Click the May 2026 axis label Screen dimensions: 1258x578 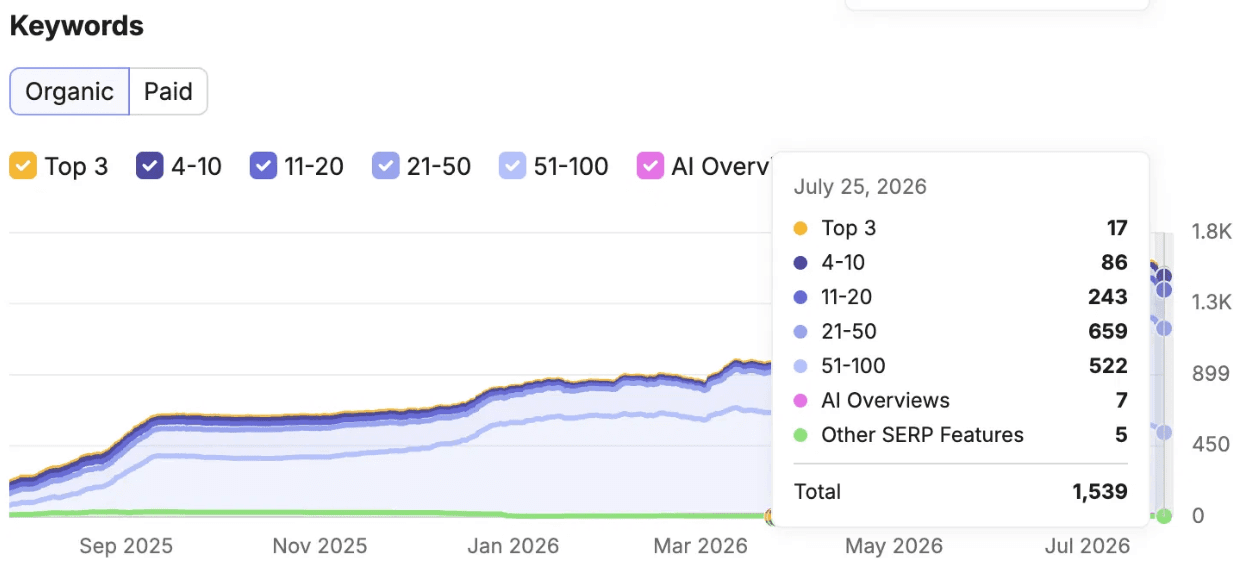coord(894,546)
